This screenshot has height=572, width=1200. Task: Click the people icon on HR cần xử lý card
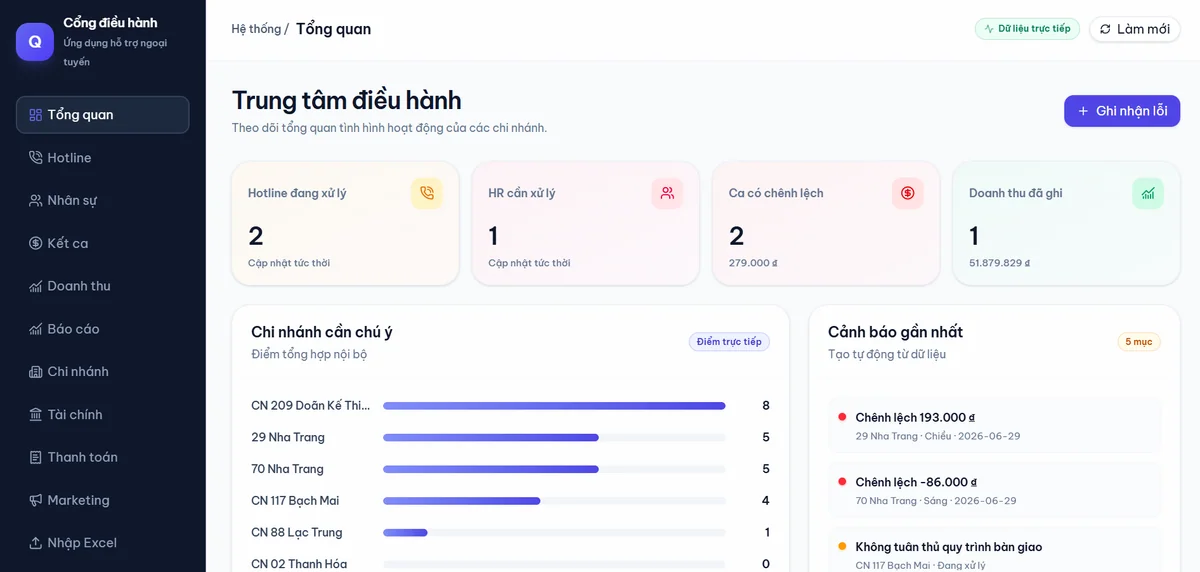[667, 193]
